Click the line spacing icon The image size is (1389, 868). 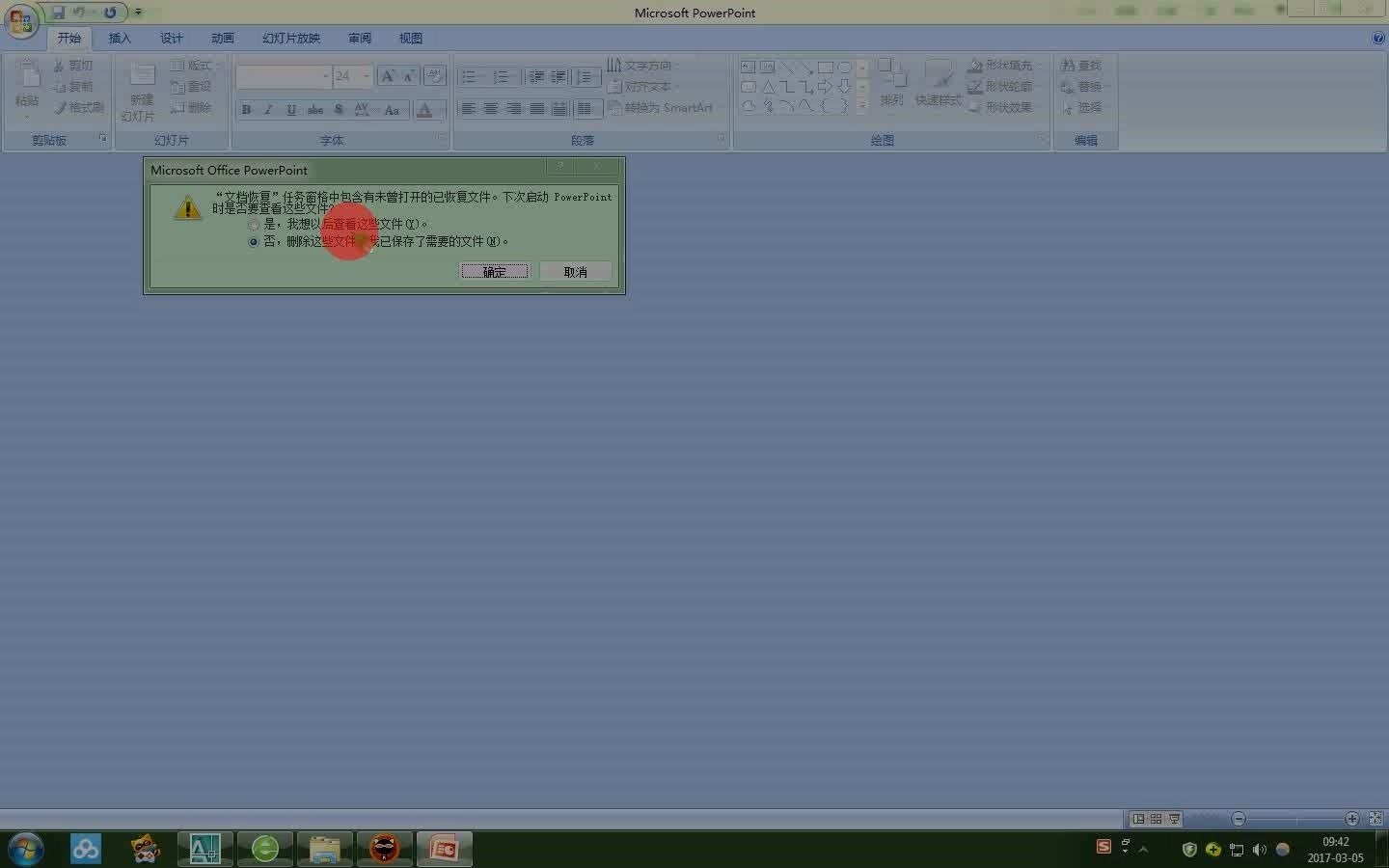[x=586, y=77]
